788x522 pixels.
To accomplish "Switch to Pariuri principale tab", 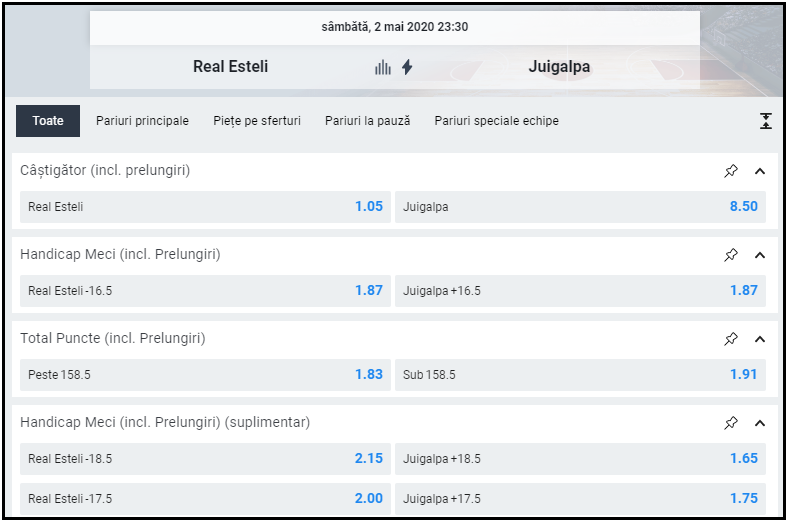I will (142, 121).
